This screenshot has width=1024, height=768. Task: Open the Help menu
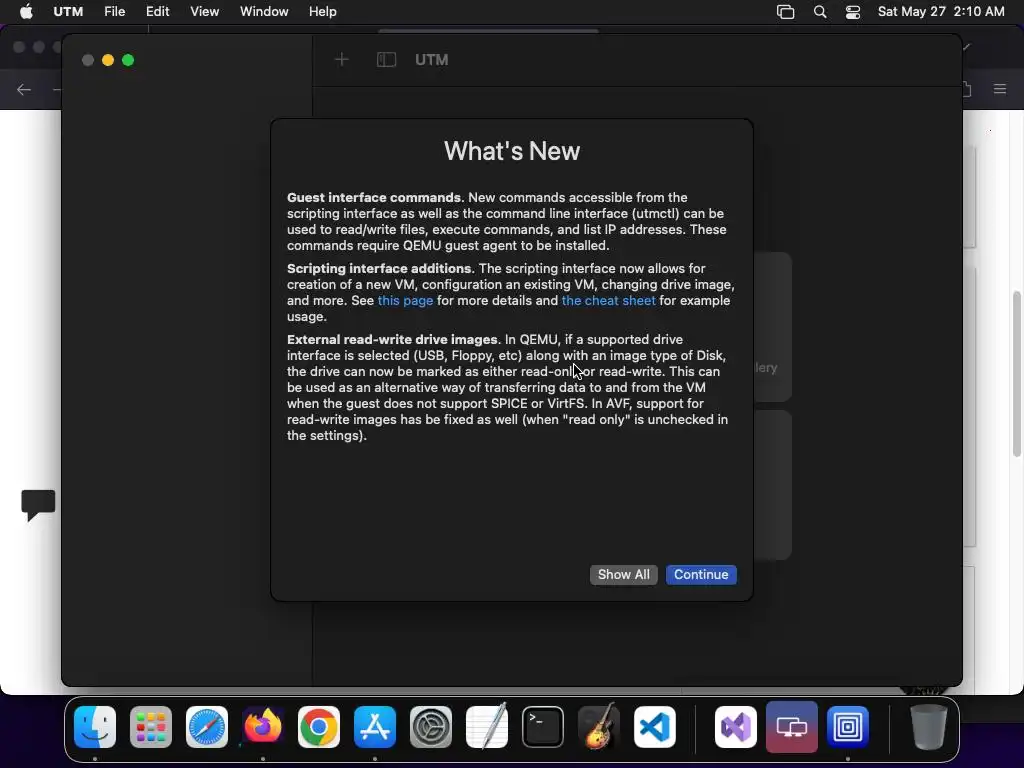click(x=323, y=12)
